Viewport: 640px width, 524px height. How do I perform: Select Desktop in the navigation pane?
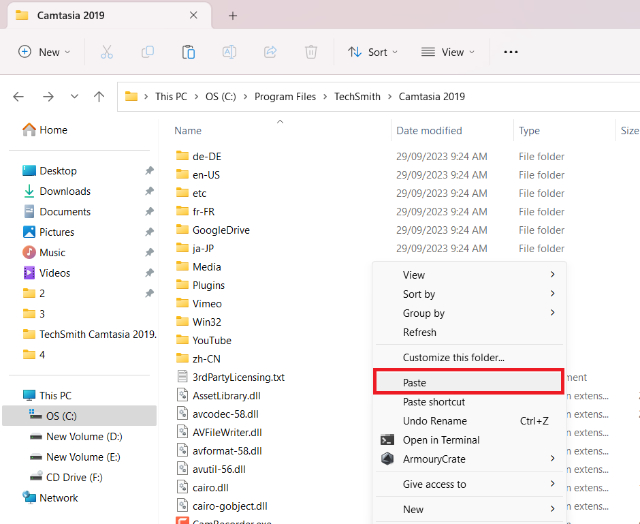(49, 171)
